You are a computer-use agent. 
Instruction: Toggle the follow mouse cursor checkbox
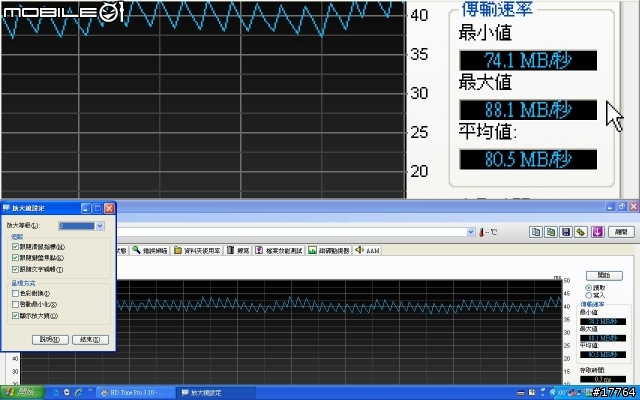(16, 247)
